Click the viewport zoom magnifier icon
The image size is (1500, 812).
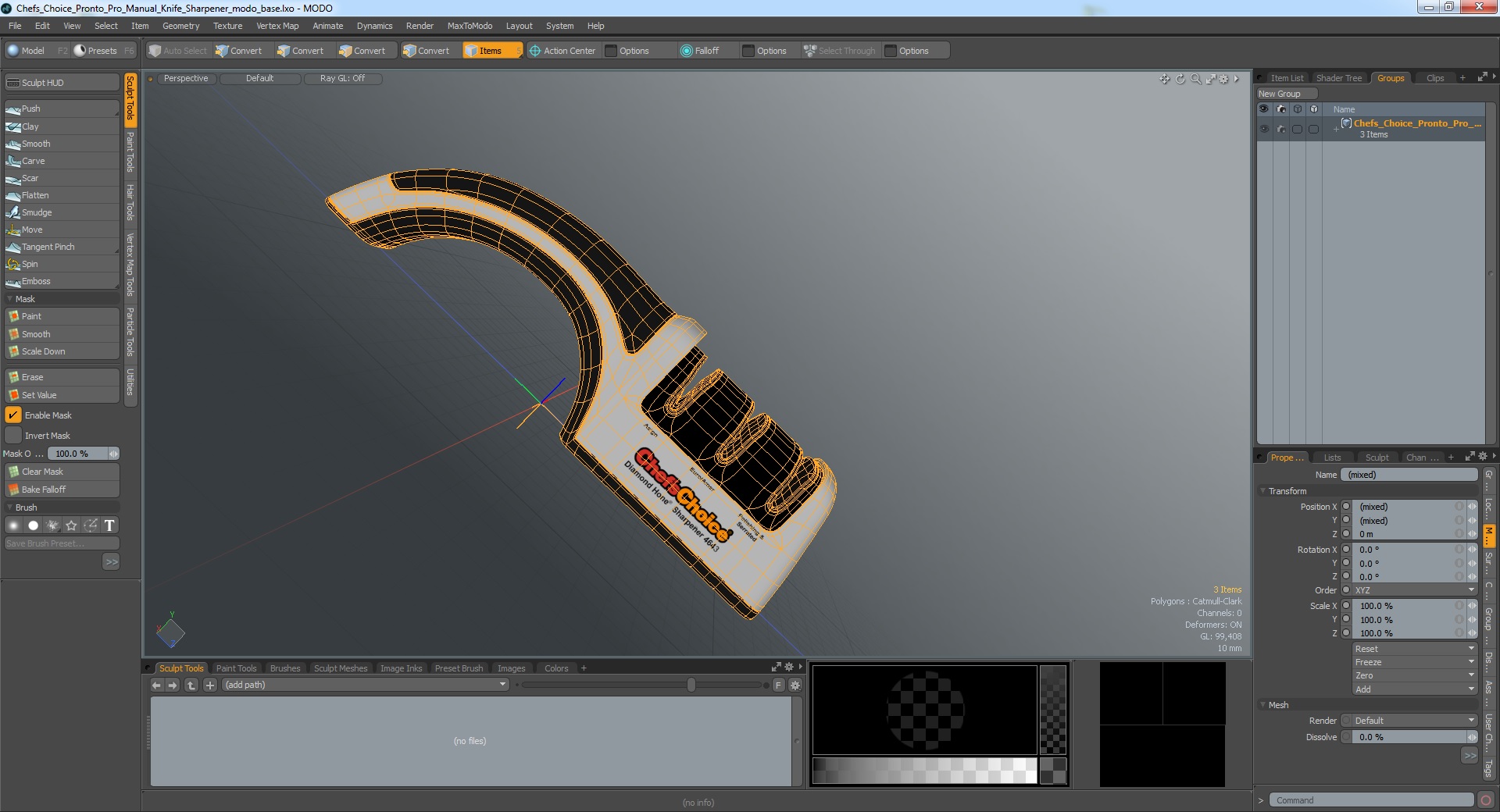tap(1195, 79)
